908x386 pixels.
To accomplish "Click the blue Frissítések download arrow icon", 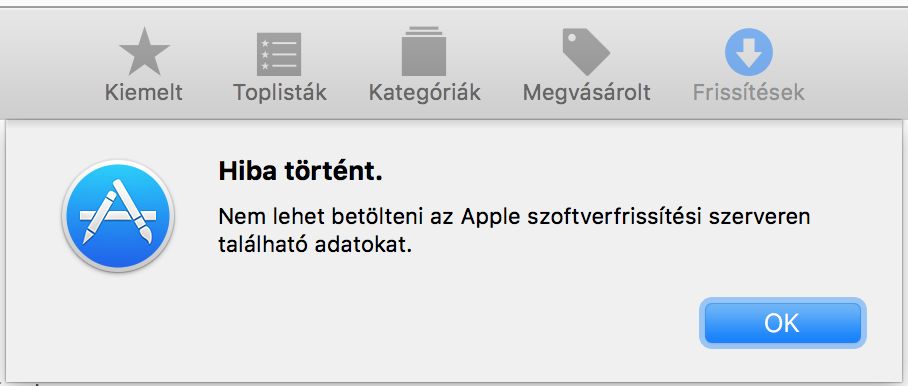I will [x=749, y=52].
